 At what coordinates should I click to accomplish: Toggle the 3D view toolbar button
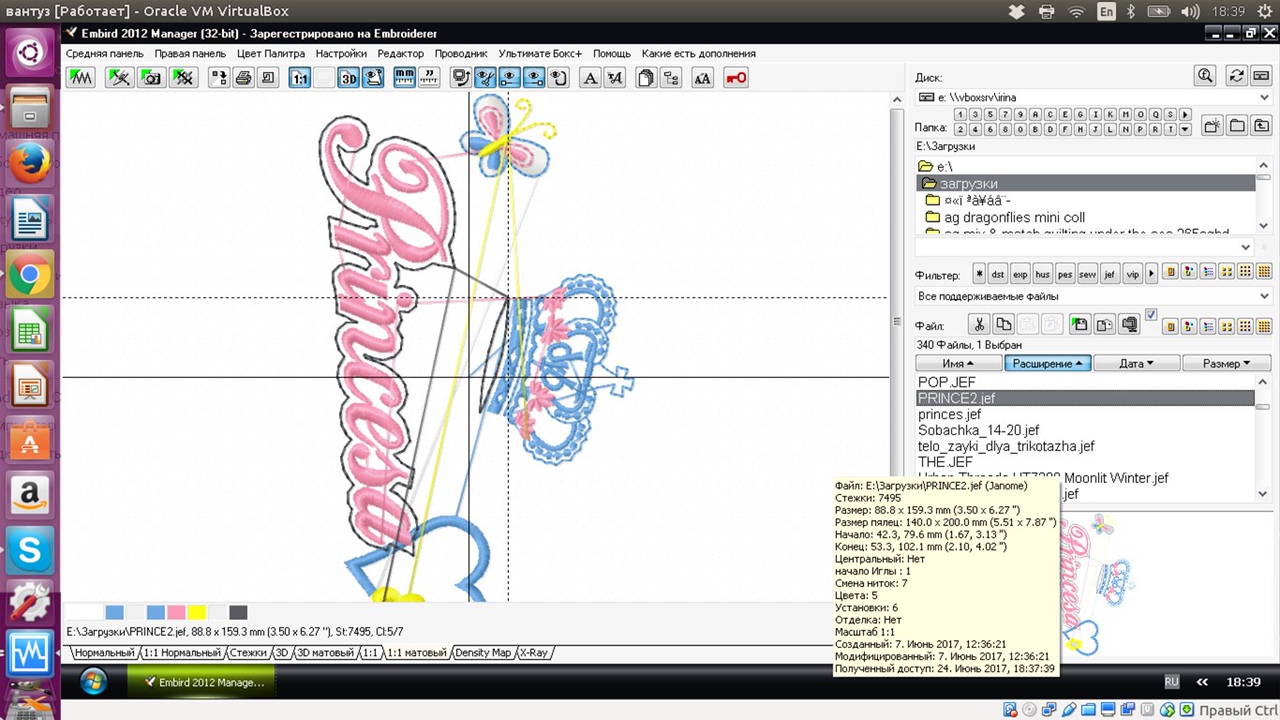pos(348,78)
